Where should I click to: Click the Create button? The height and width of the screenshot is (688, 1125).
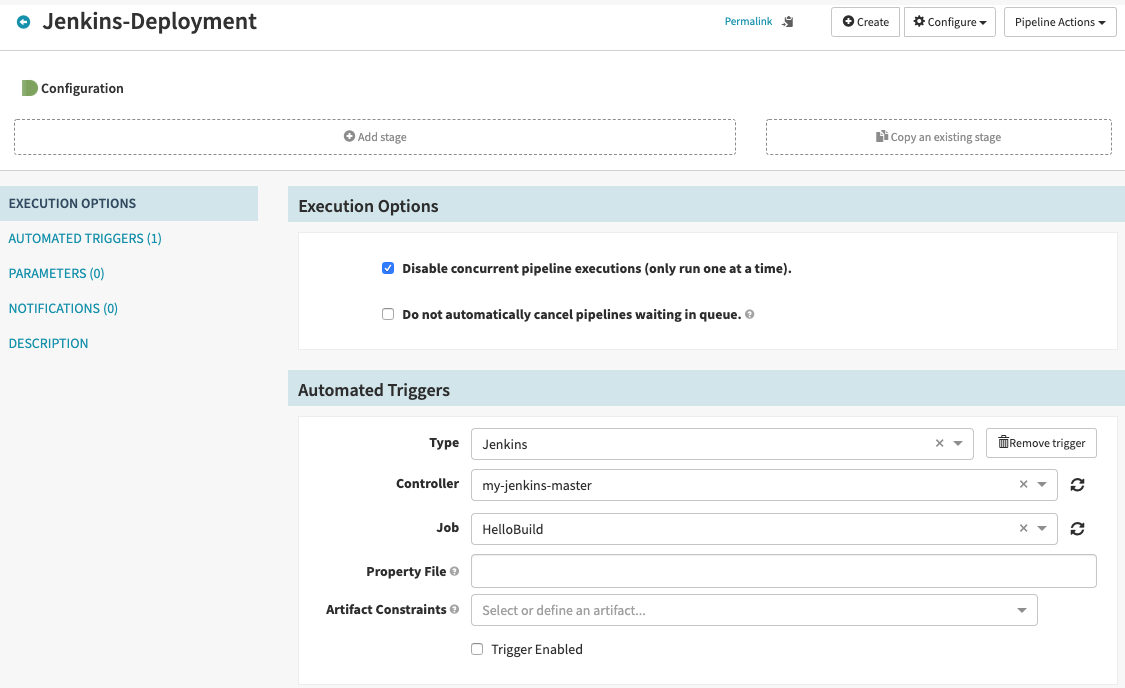[865, 22]
